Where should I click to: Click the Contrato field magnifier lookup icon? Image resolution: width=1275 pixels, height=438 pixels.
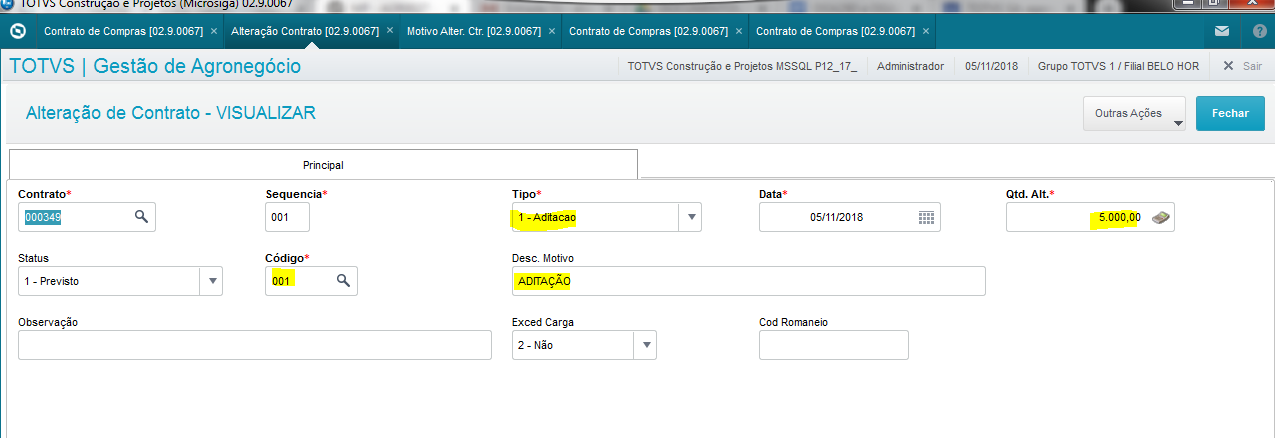[141, 217]
